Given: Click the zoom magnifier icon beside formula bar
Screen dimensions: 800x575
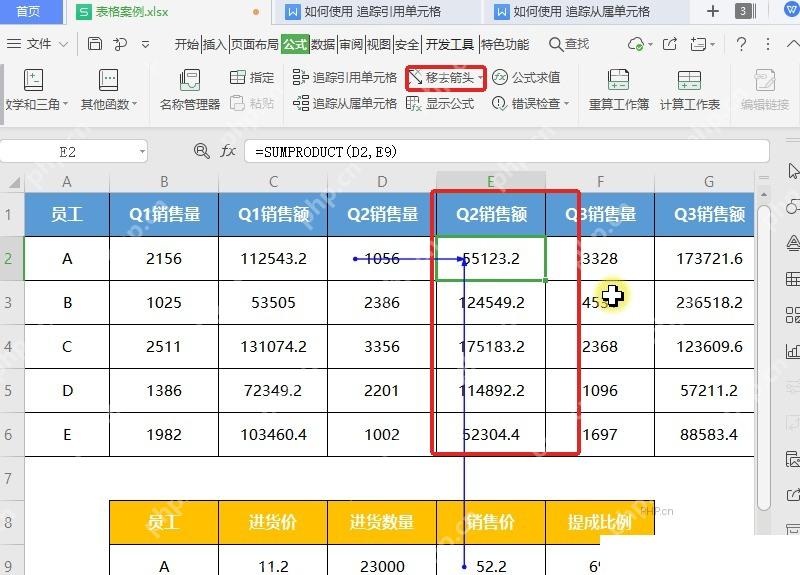Looking at the screenshot, I should [202, 152].
